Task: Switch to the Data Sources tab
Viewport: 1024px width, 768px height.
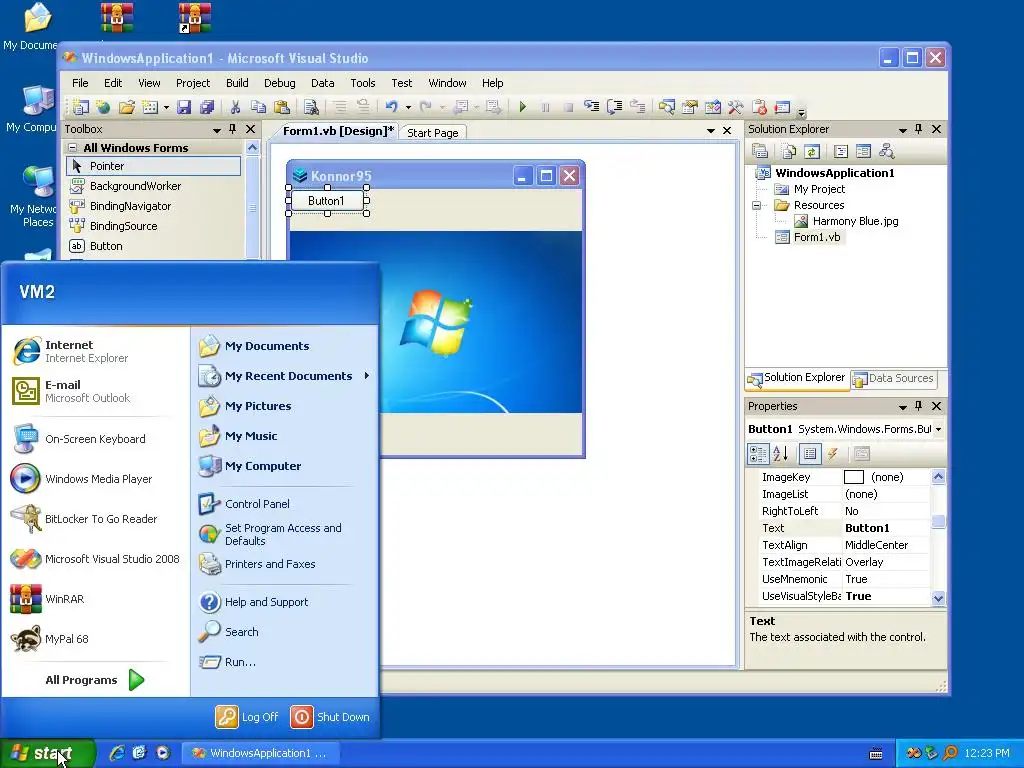Action: point(893,378)
